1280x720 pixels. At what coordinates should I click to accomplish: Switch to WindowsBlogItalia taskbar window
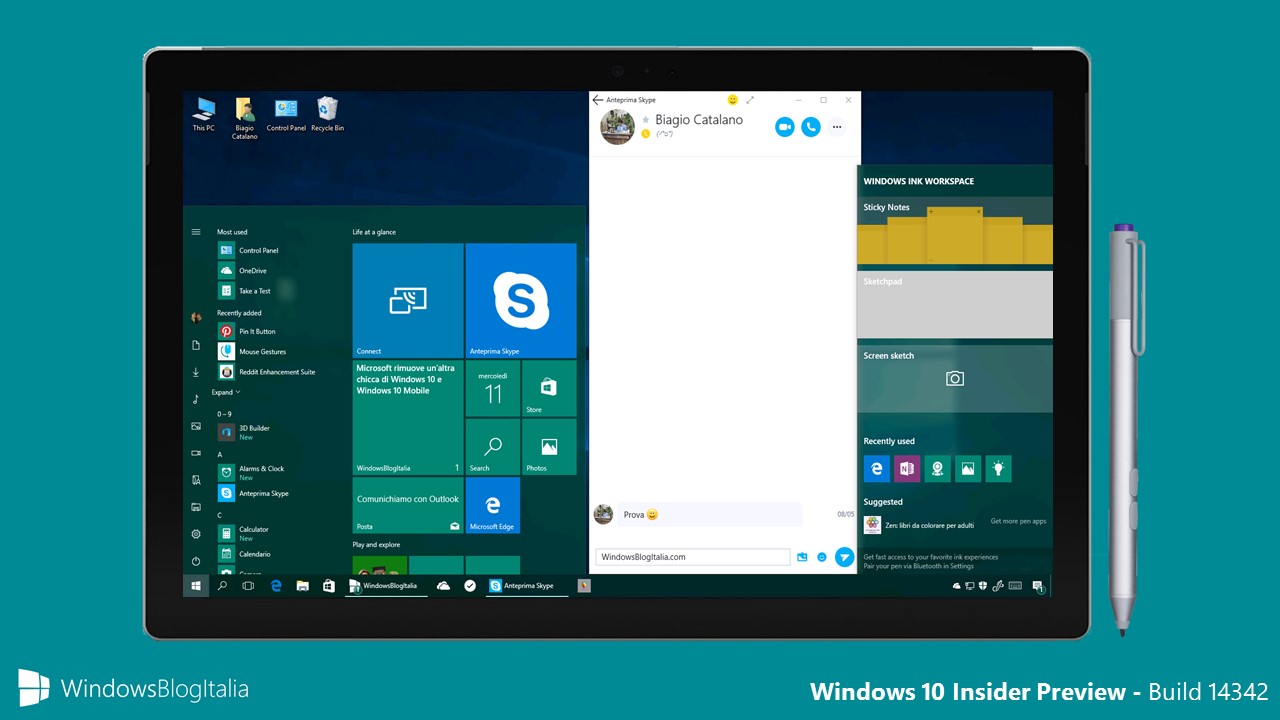coord(386,586)
